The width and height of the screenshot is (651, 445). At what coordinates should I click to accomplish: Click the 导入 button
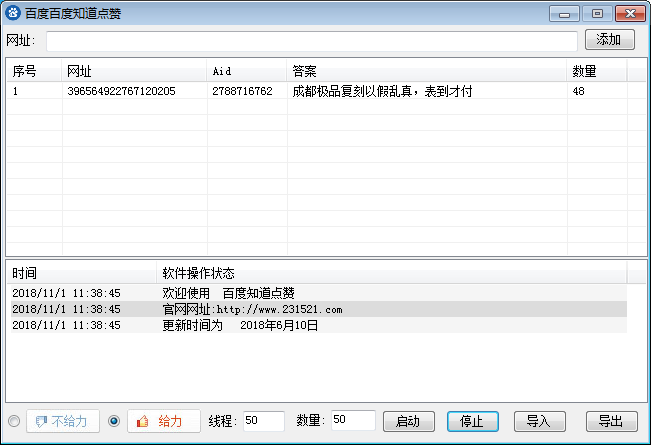point(539,422)
